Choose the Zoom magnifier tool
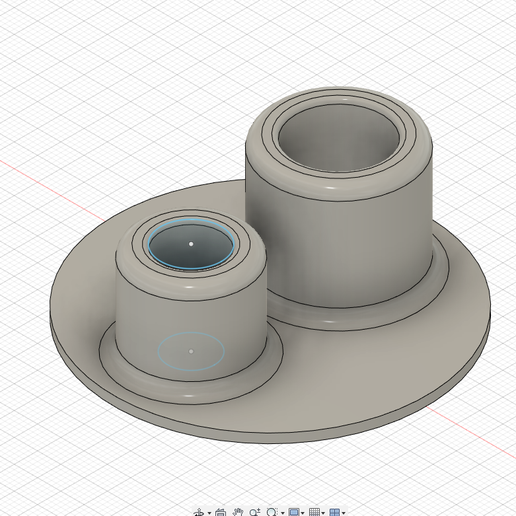 pos(255,513)
